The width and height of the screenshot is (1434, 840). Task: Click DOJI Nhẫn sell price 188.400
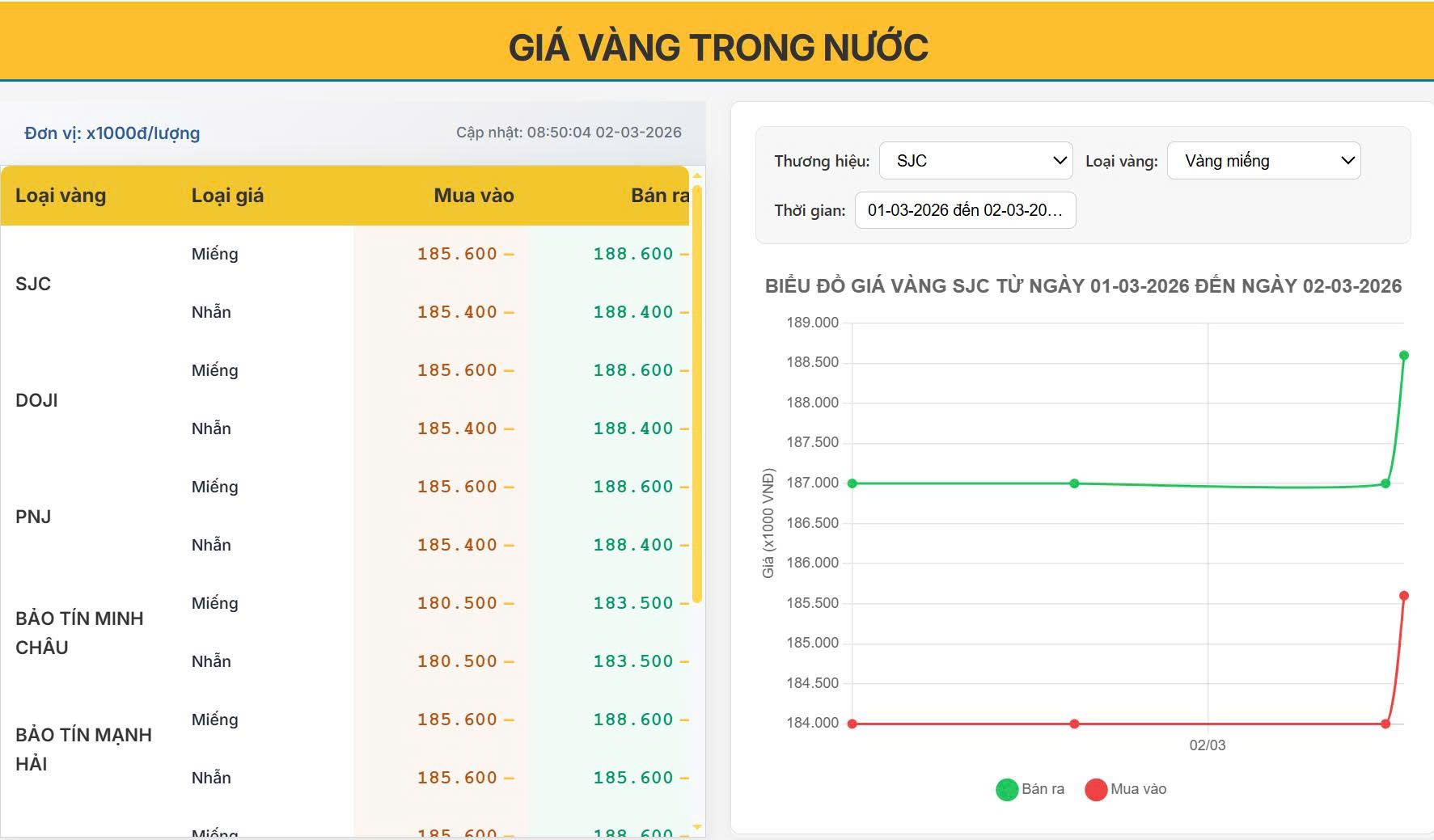[633, 428]
